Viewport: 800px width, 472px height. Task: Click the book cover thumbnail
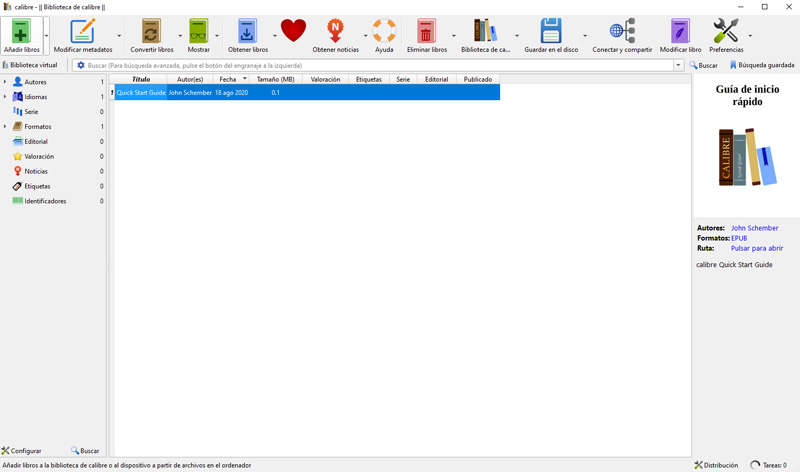(x=747, y=157)
